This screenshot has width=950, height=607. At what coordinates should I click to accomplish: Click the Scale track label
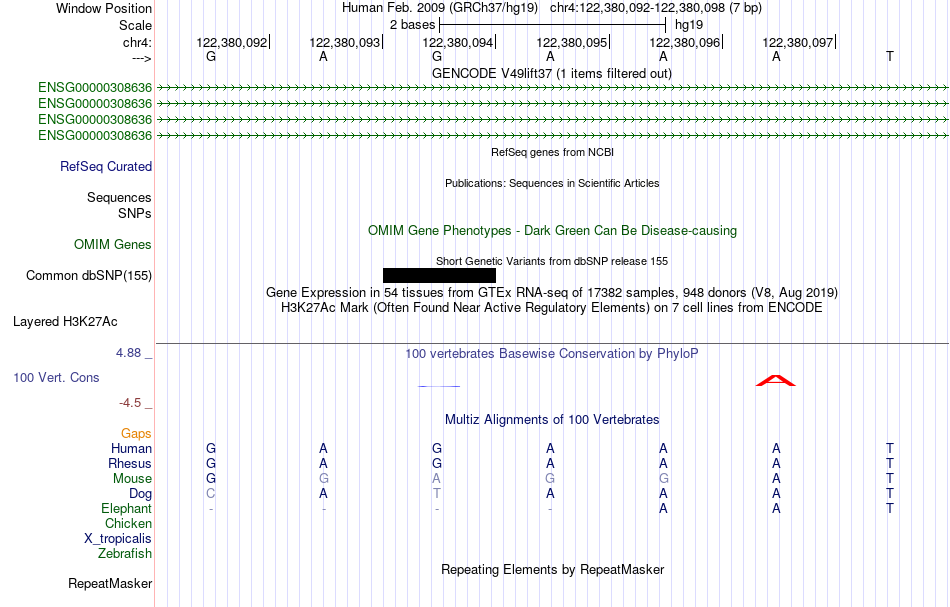tap(135, 25)
